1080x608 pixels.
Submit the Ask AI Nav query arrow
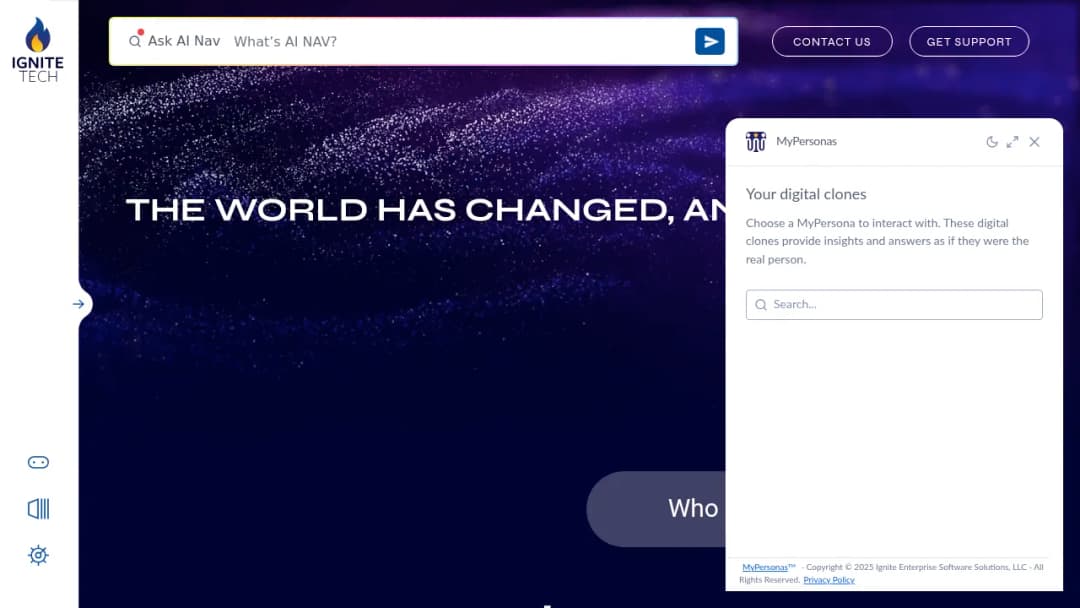[709, 41]
